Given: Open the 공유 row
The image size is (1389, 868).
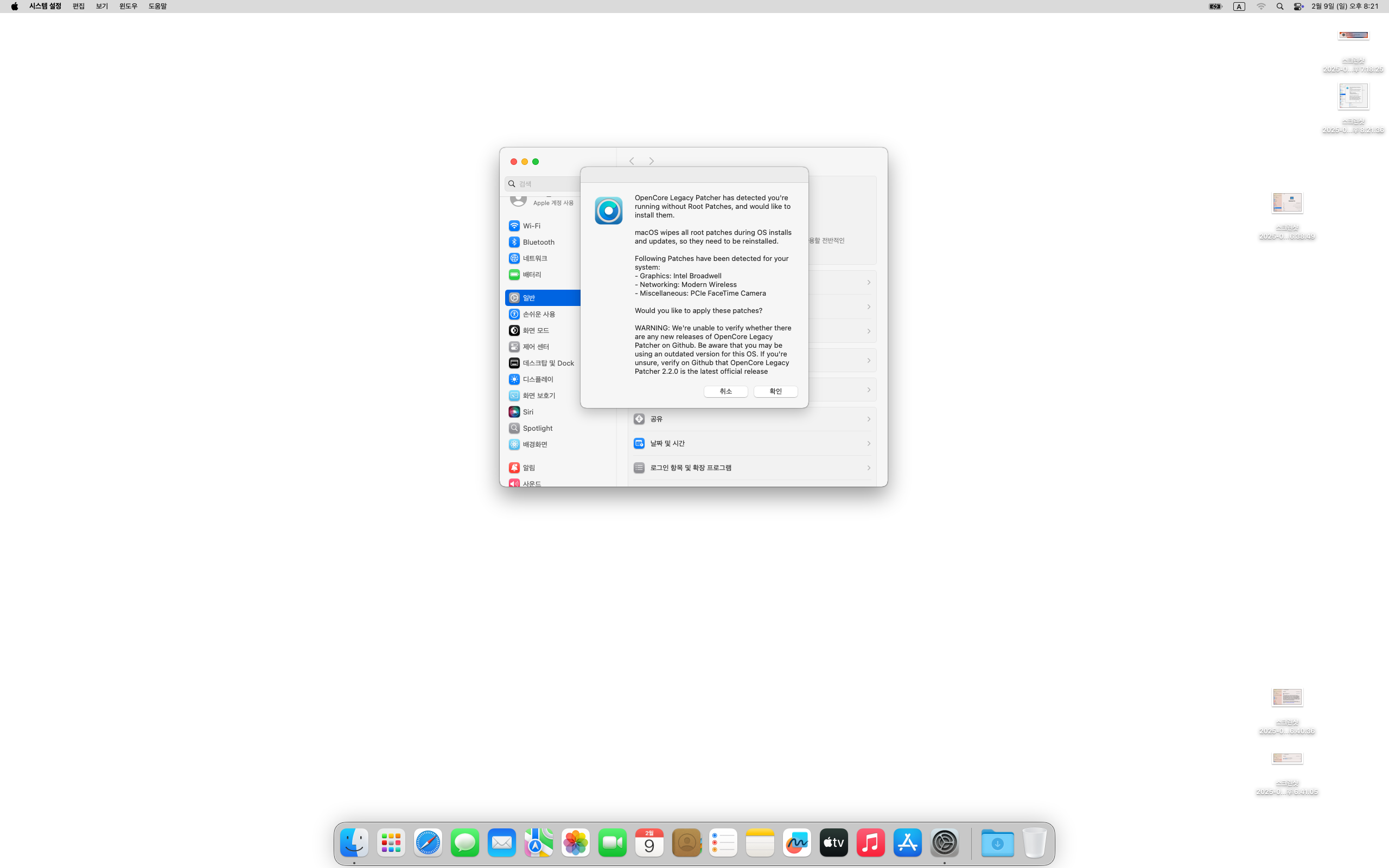Looking at the screenshot, I should [x=752, y=419].
